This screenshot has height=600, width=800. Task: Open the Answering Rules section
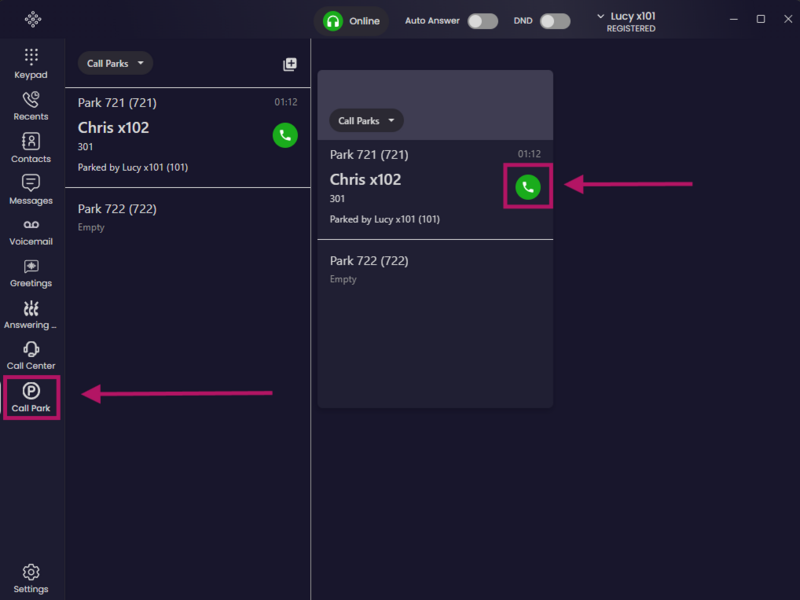click(31, 315)
